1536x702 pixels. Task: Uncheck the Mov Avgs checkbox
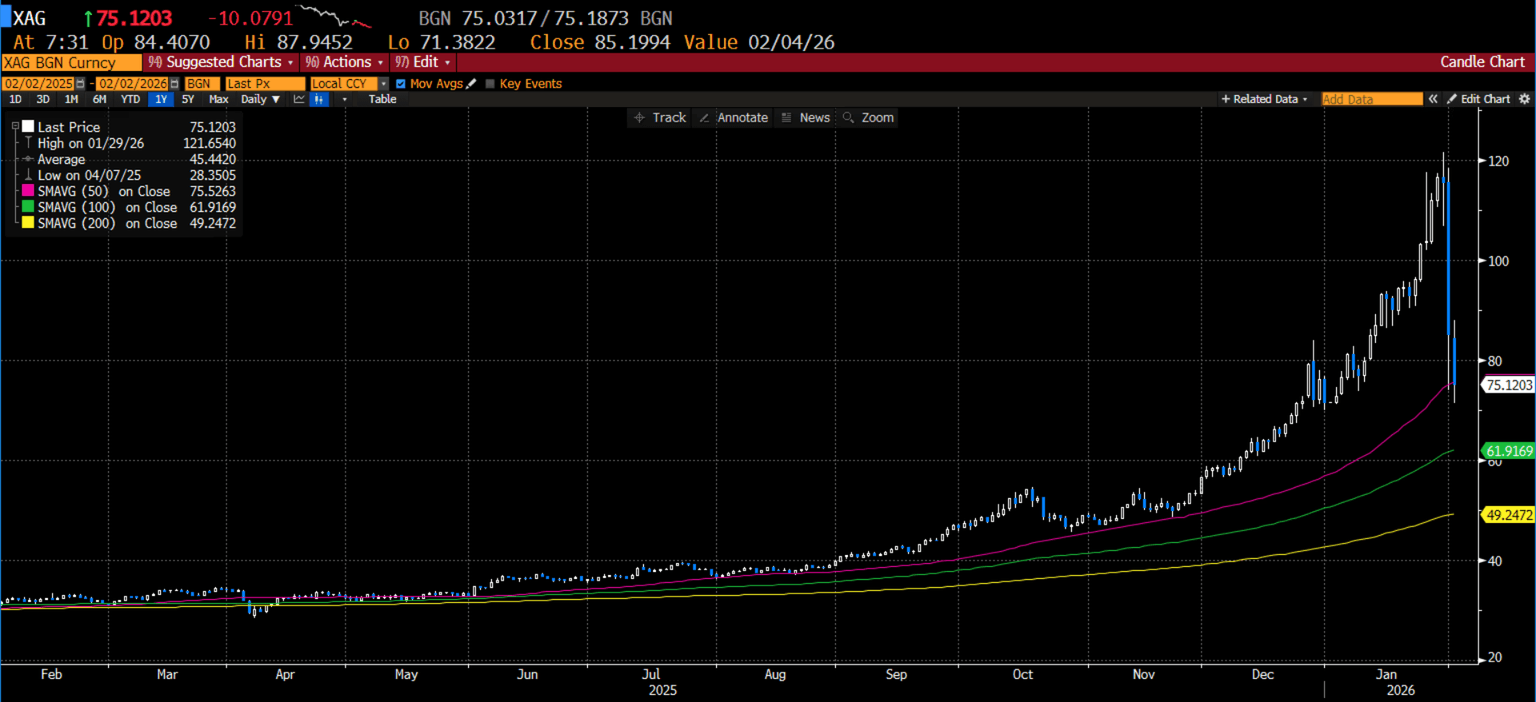(x=401, y=84)
